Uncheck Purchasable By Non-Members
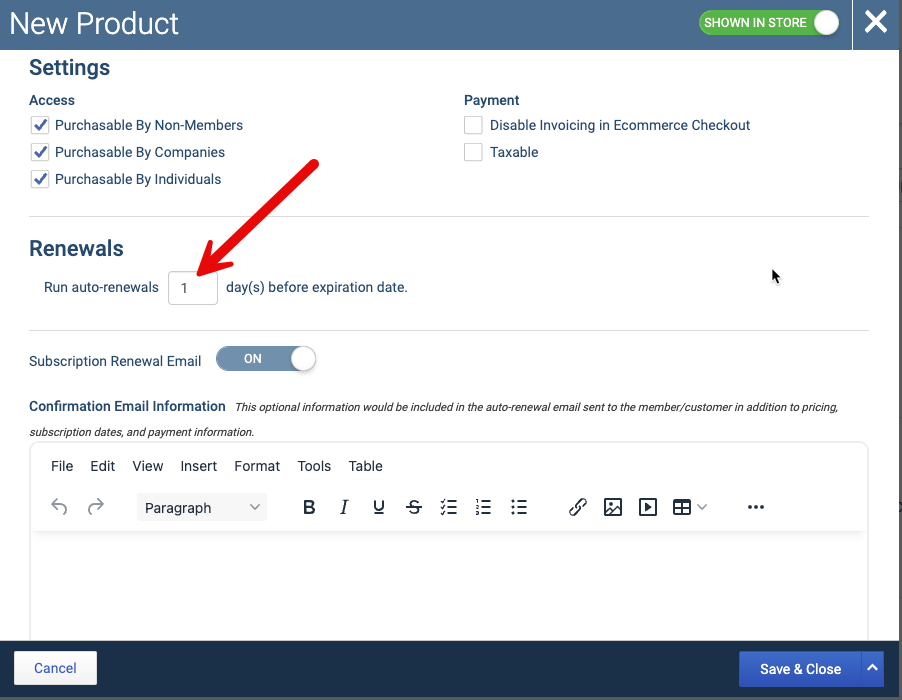902x700 pixels. click(x=40, y=125)
